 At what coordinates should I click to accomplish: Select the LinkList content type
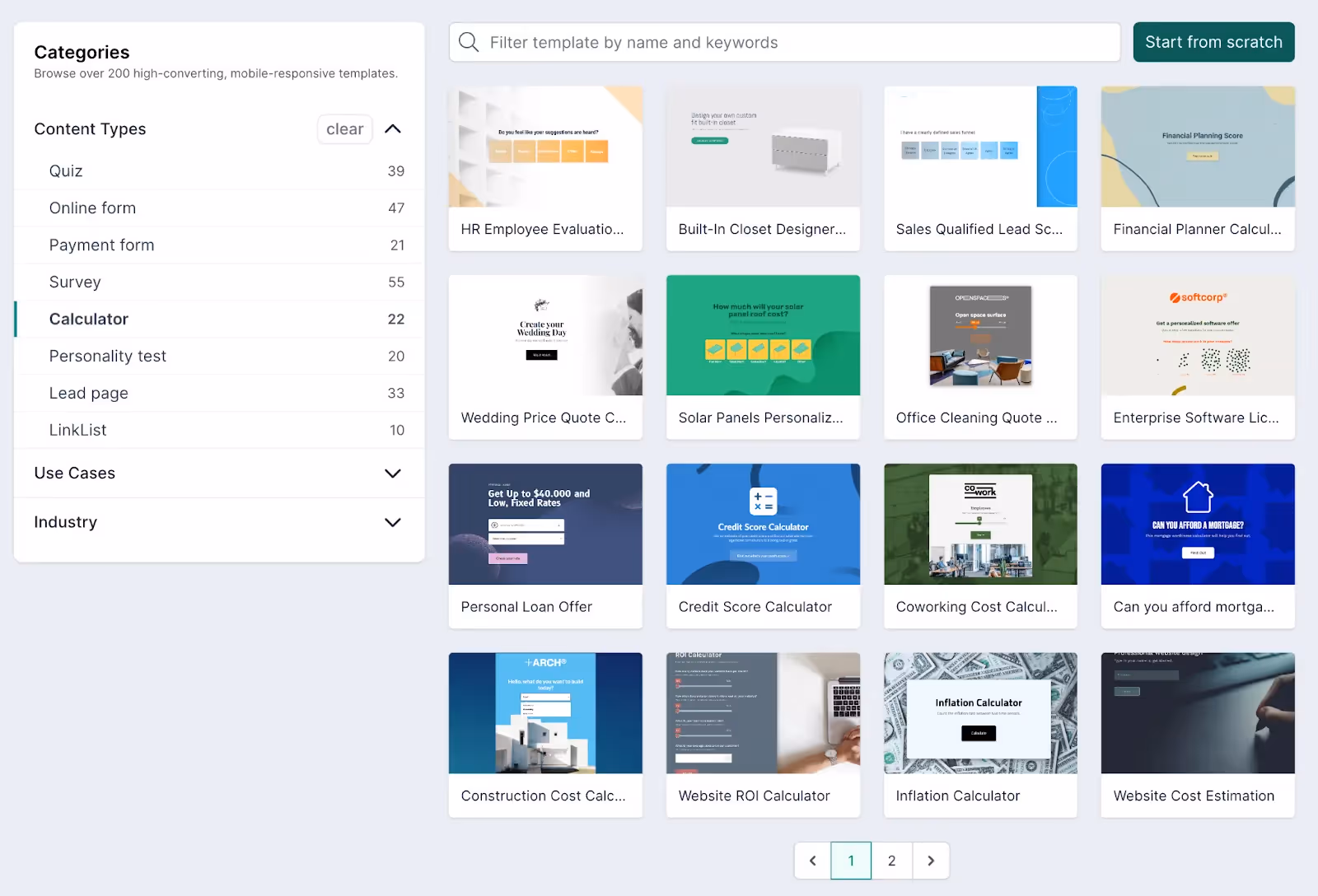pos(219,431)
